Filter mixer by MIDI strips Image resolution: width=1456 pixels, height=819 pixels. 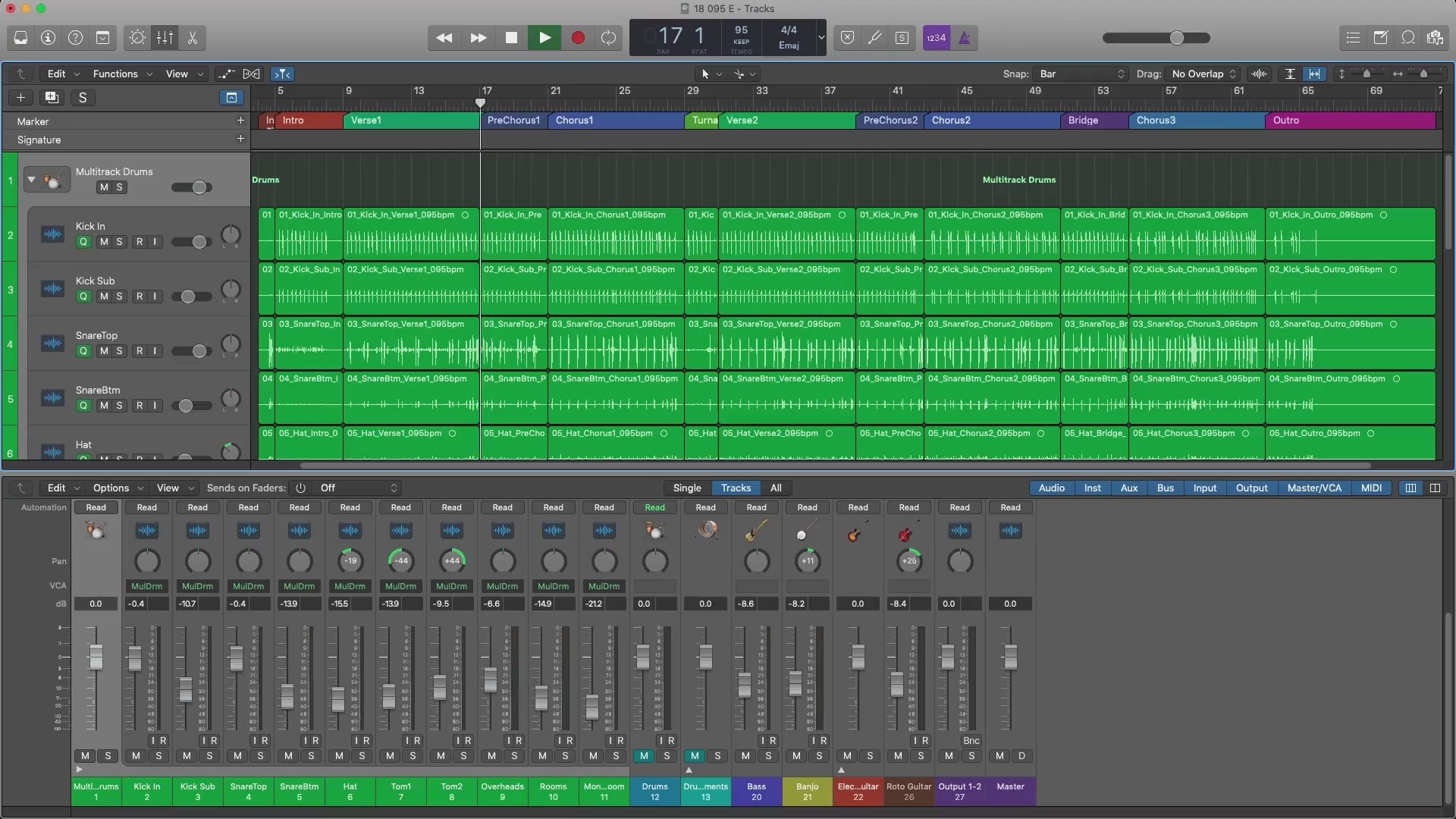click(1371, 488)
